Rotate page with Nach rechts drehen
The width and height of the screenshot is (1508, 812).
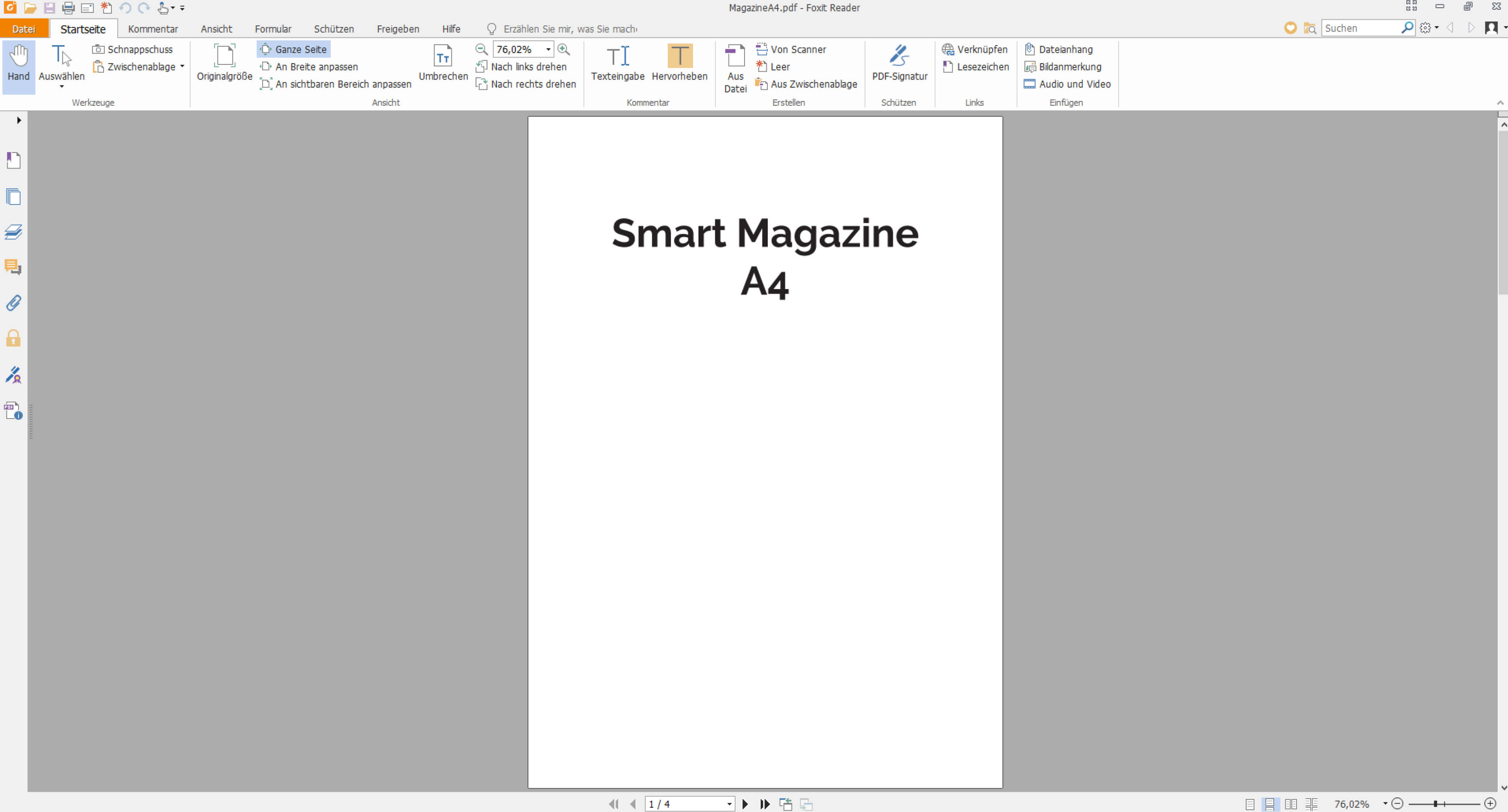[526, 84]
